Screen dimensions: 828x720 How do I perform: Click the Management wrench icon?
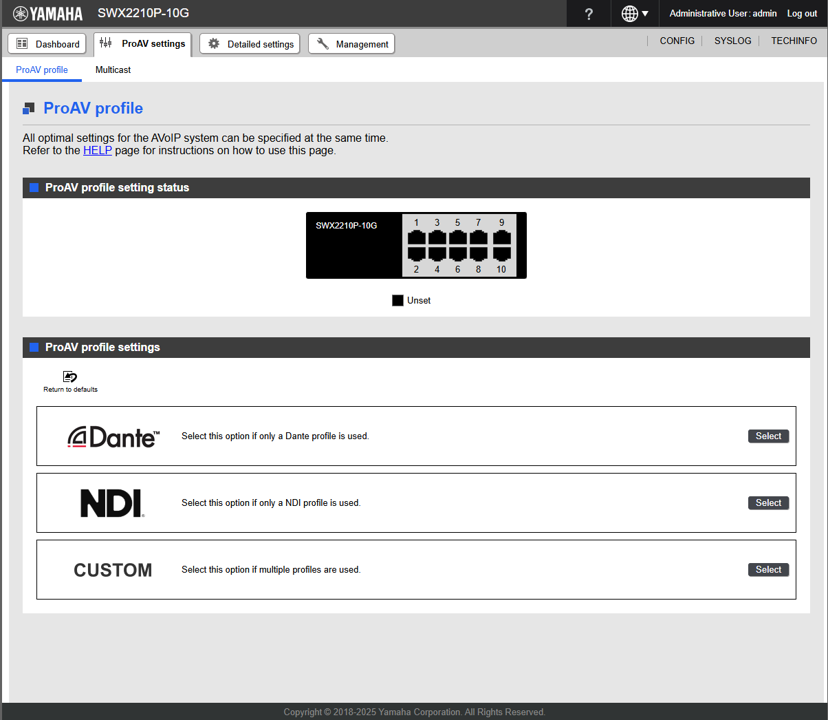(x=322, y=43)
